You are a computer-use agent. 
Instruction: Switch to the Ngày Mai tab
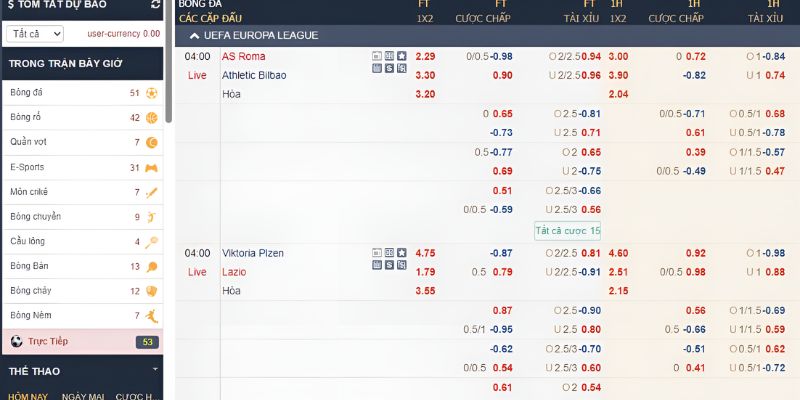point(83,396)
